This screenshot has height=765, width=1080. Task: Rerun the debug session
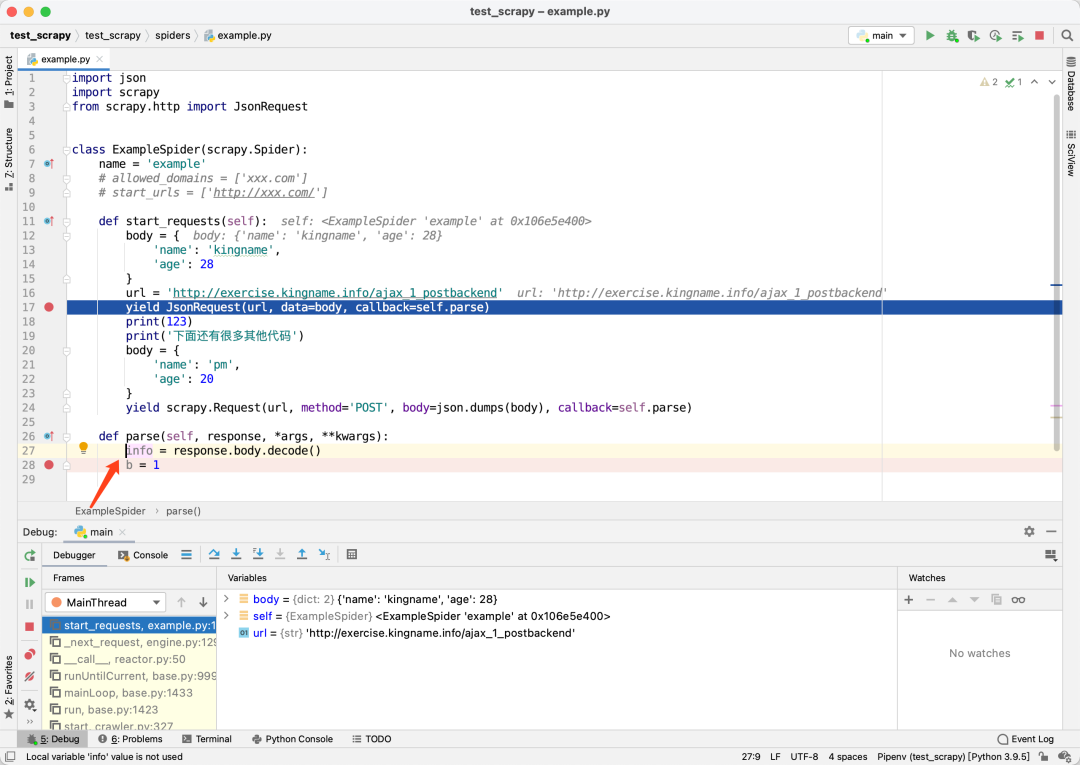tap(30, 556)
